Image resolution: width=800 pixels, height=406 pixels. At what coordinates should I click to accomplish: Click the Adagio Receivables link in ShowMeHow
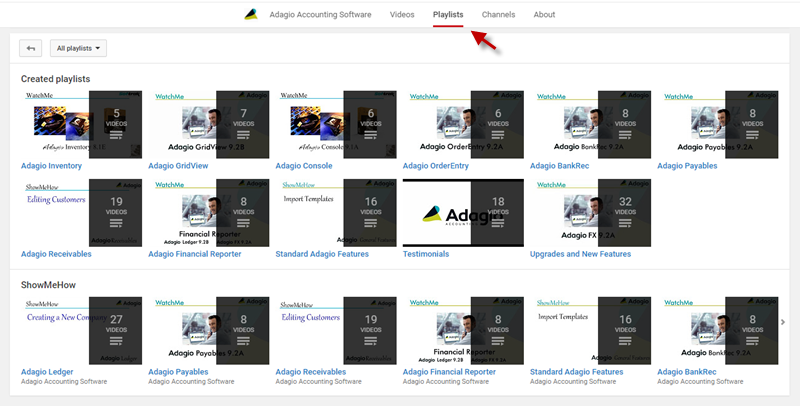[x=311, y=372]
